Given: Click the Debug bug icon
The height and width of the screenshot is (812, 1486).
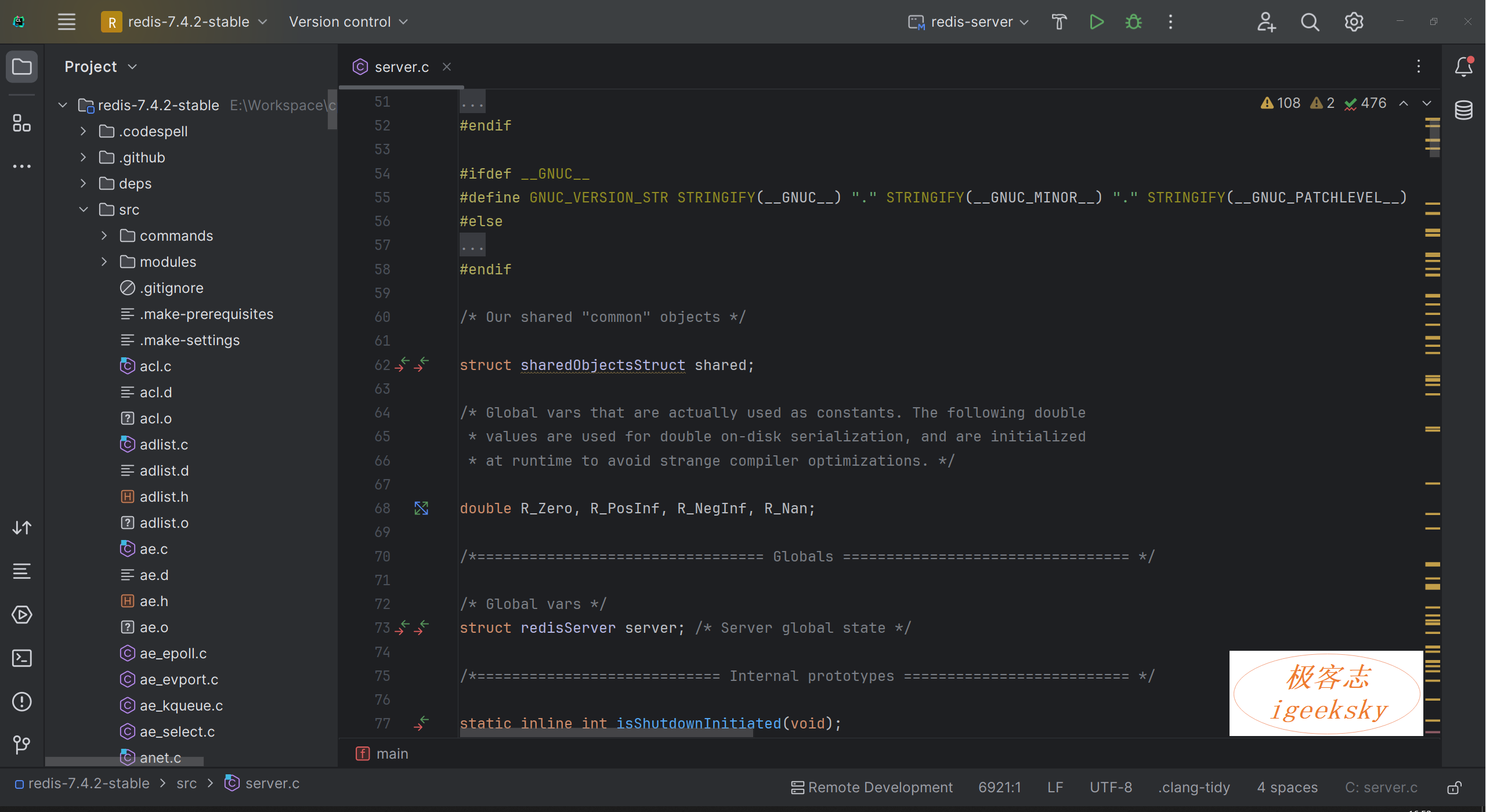Looking at the screenshot, I should pyautogui.click(x=1133, y=22).
